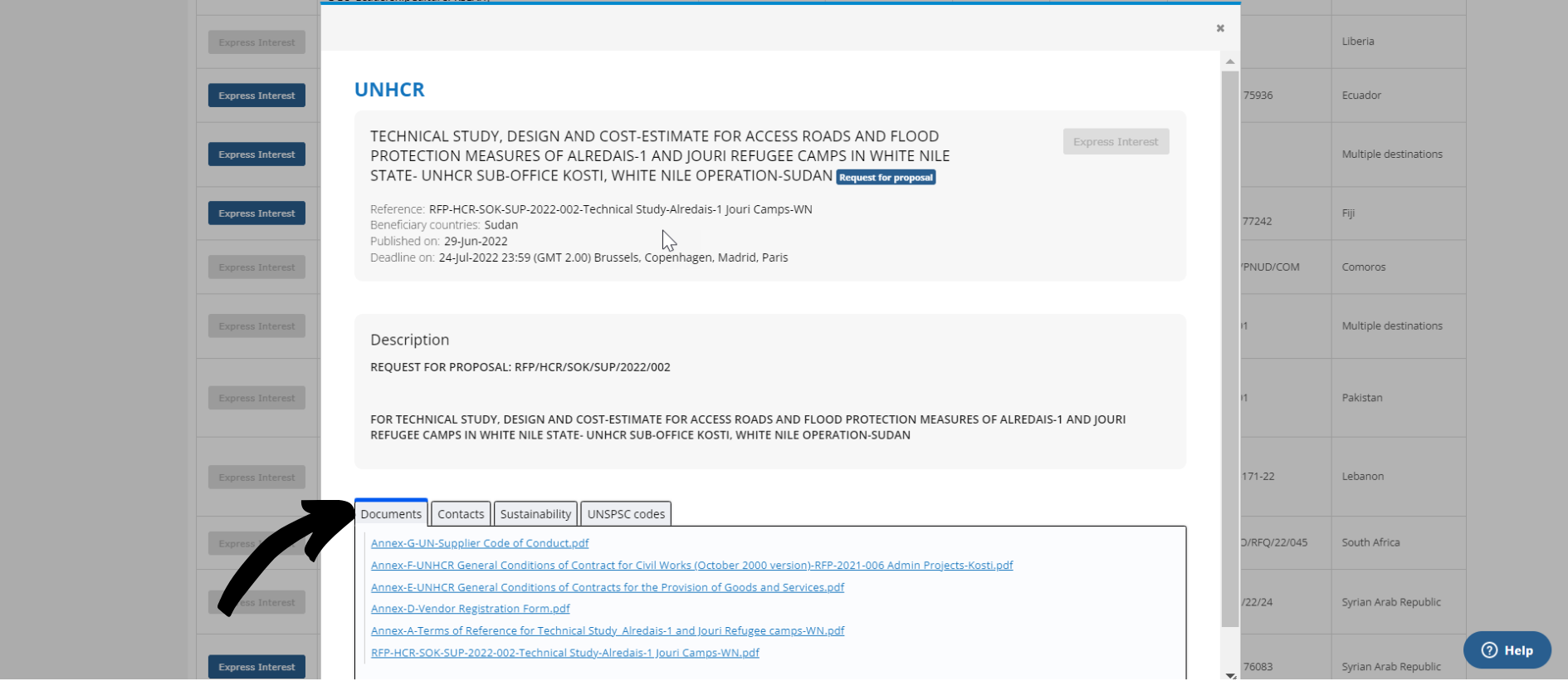Viewport: 1568px width, 691px height.
Task: Switch to the Documents tab
Action: pyautogui.click(x=391, y=514)
